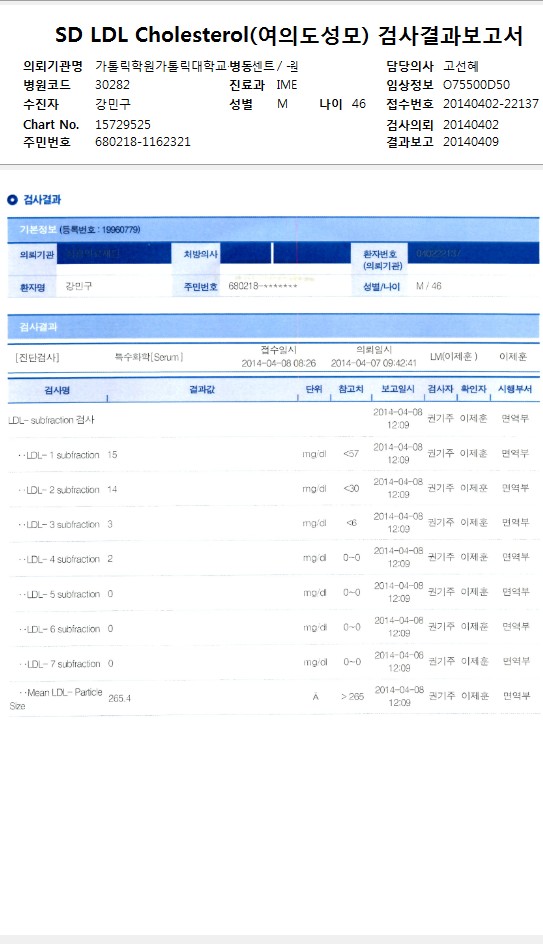This screenshot has height=944, width=543.
Task: Click the 참고치 column header
Action: 351,390
